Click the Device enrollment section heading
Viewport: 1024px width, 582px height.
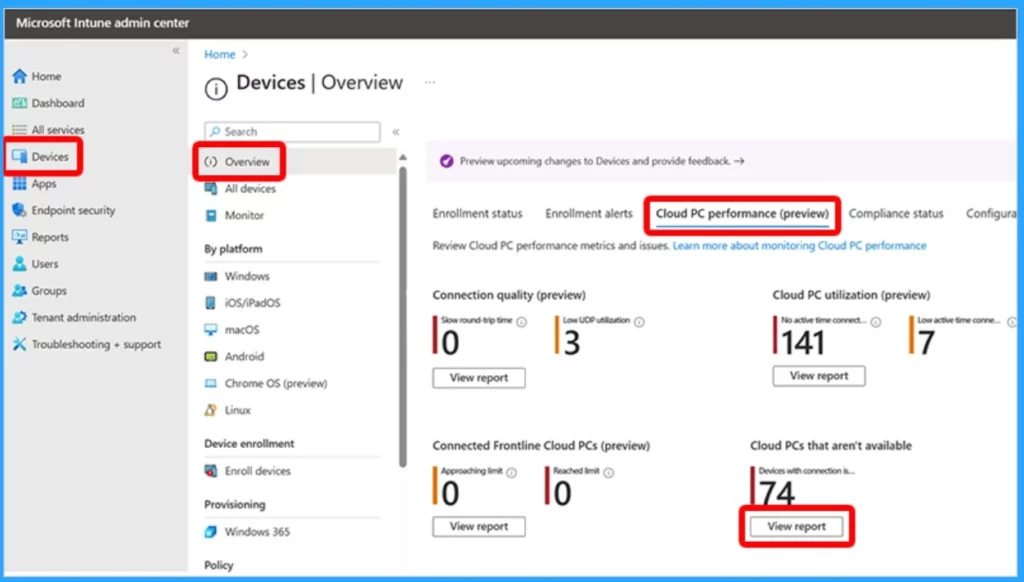(249, 444)
